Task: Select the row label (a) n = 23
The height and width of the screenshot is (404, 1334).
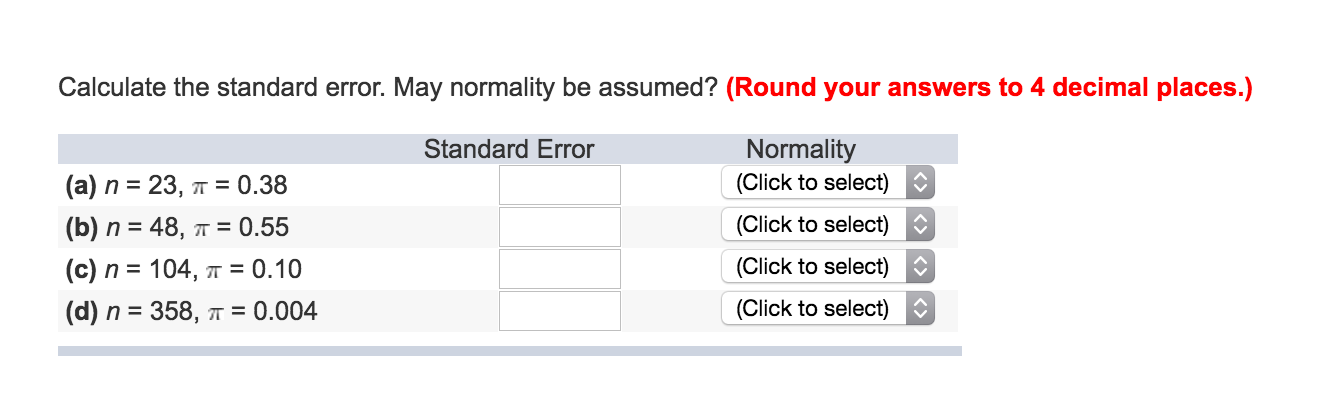Action: pyautogui.click(x=178, y=186)
